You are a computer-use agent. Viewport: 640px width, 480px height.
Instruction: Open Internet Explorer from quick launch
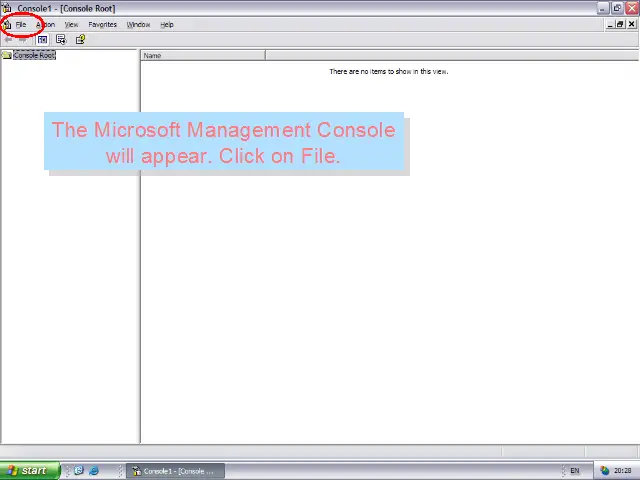pyautogui.click(x=94, y=471)
